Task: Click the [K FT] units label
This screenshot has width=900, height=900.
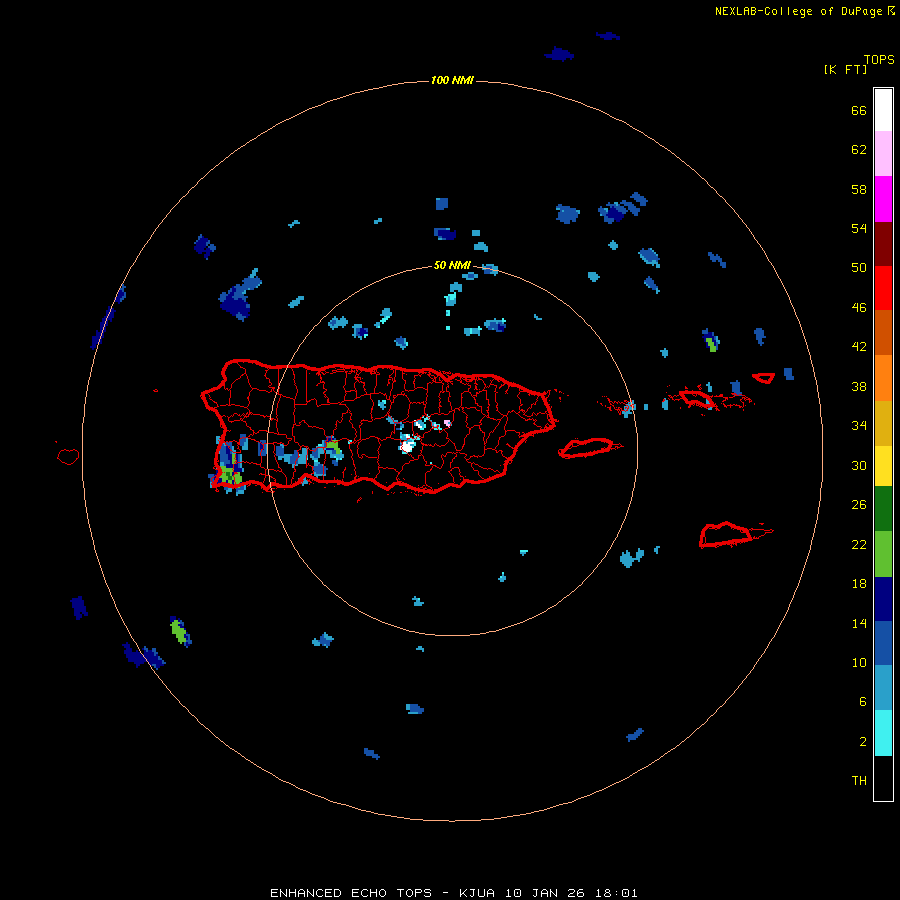Action: coord(845,69)
